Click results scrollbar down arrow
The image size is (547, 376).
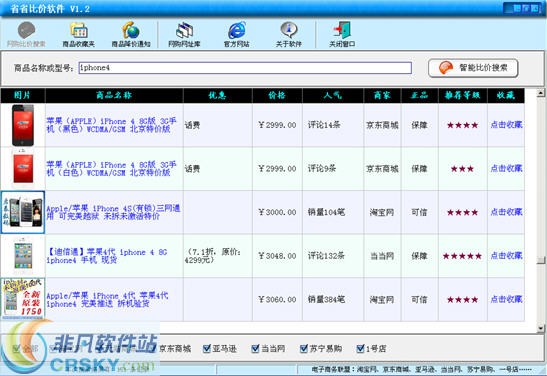click(541, 328)
